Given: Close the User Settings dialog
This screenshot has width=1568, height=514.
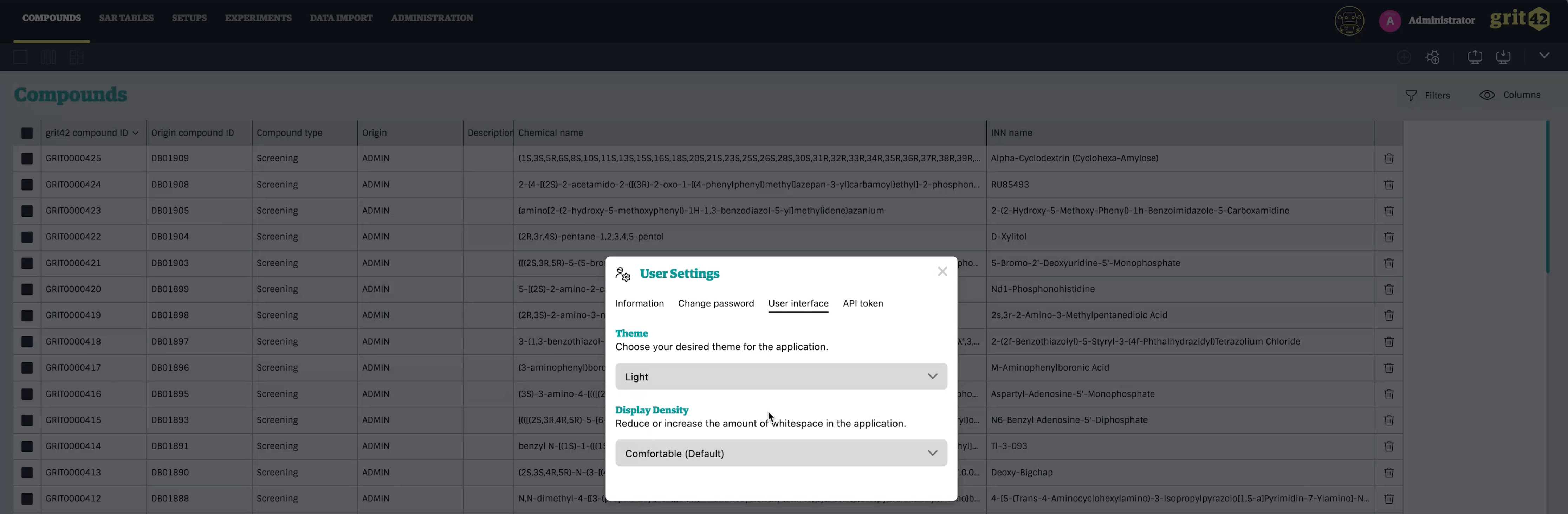Looking at the screenshot, I should (942, 272).
